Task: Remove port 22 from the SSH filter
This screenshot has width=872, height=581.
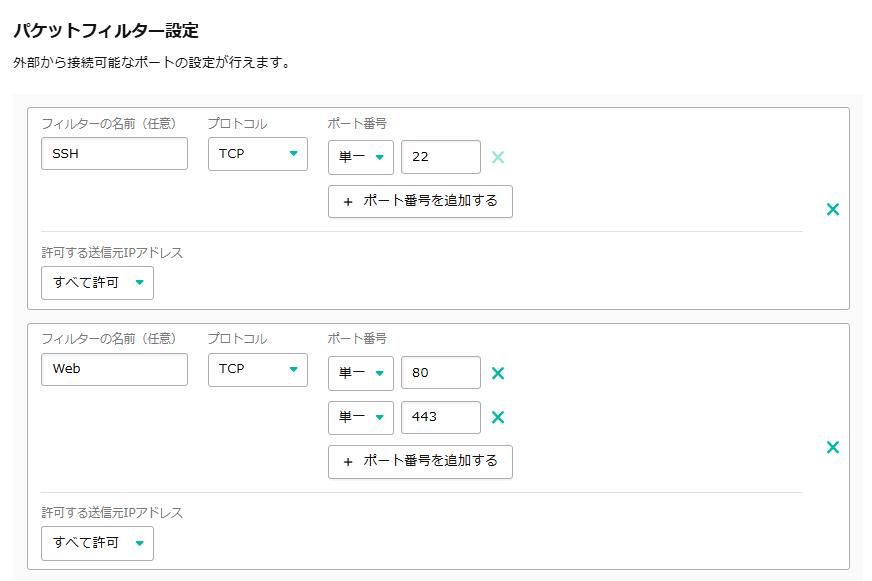Action: [497, 157]
